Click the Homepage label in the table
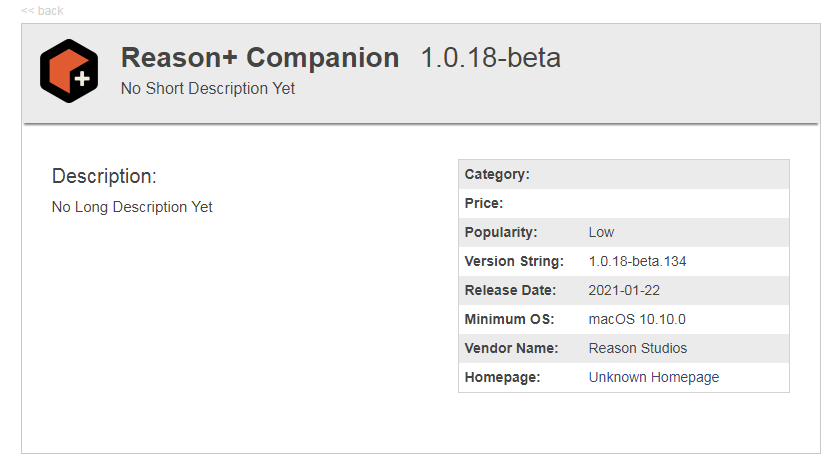Viewport: 838px width, 467px height. [x=502, y=377]
